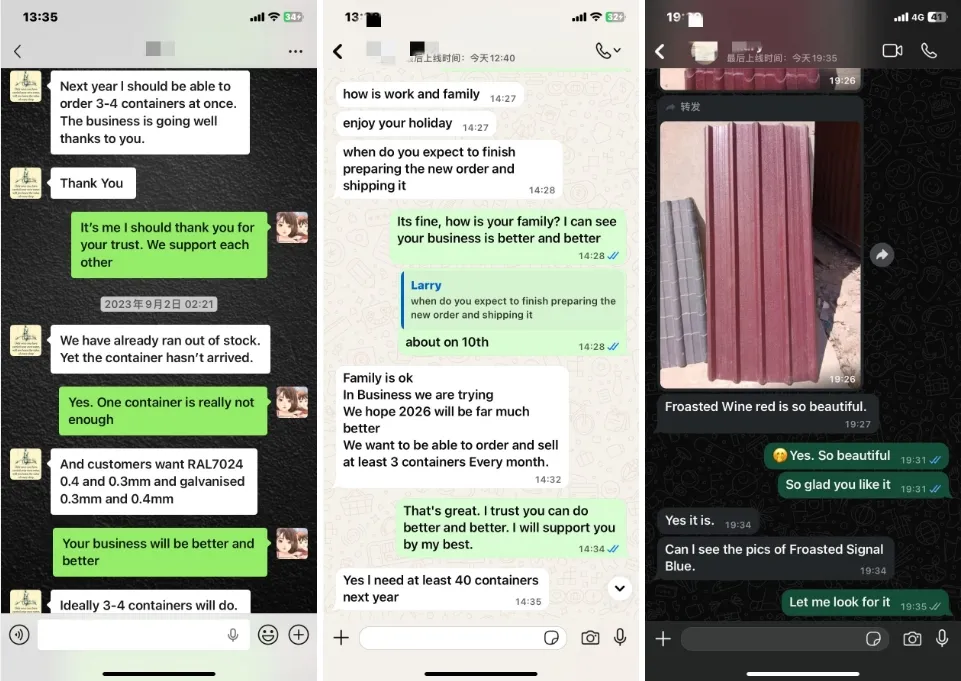Click the WeChat message text field

[x=143, y=635]
